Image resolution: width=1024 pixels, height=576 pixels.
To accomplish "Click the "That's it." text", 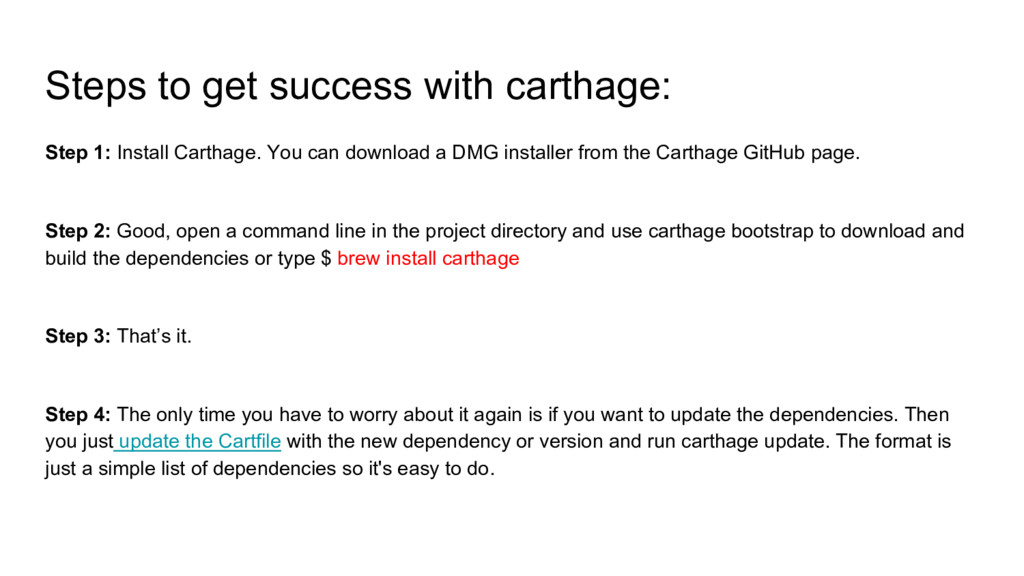I will (x=154, y=336).
